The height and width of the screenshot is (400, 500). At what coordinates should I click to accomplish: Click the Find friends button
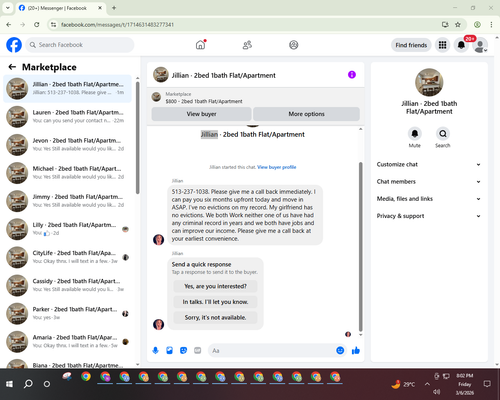(411, 45)
